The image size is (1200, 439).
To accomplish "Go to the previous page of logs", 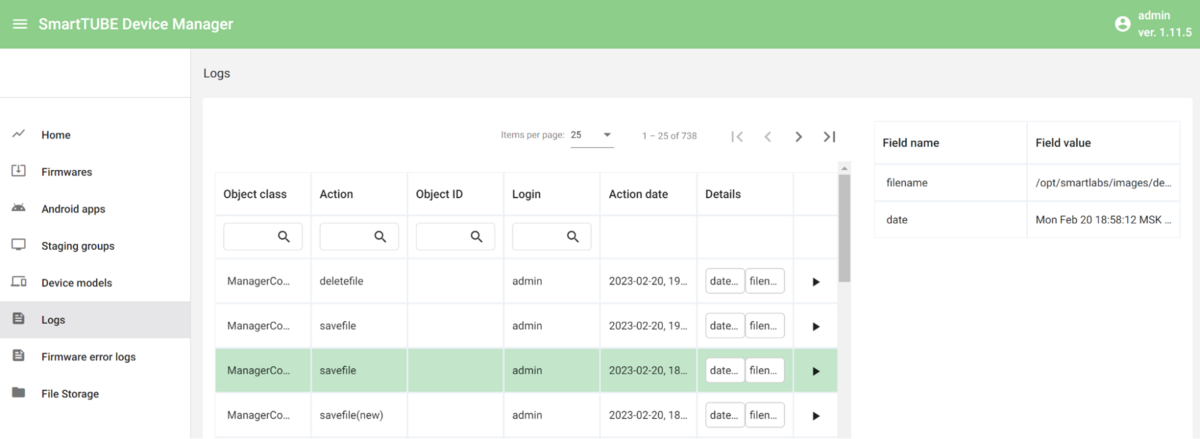I will coord(768,136).
